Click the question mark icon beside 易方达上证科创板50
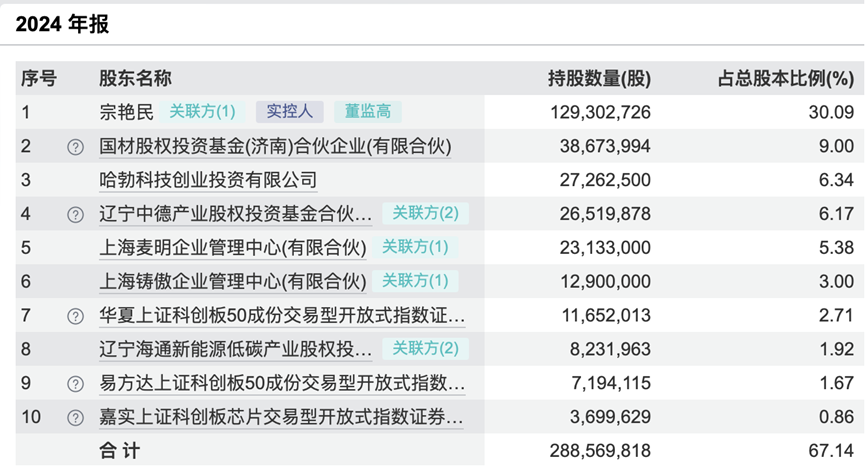This screenshot has height=466, width=865. (x=76, y=384)
